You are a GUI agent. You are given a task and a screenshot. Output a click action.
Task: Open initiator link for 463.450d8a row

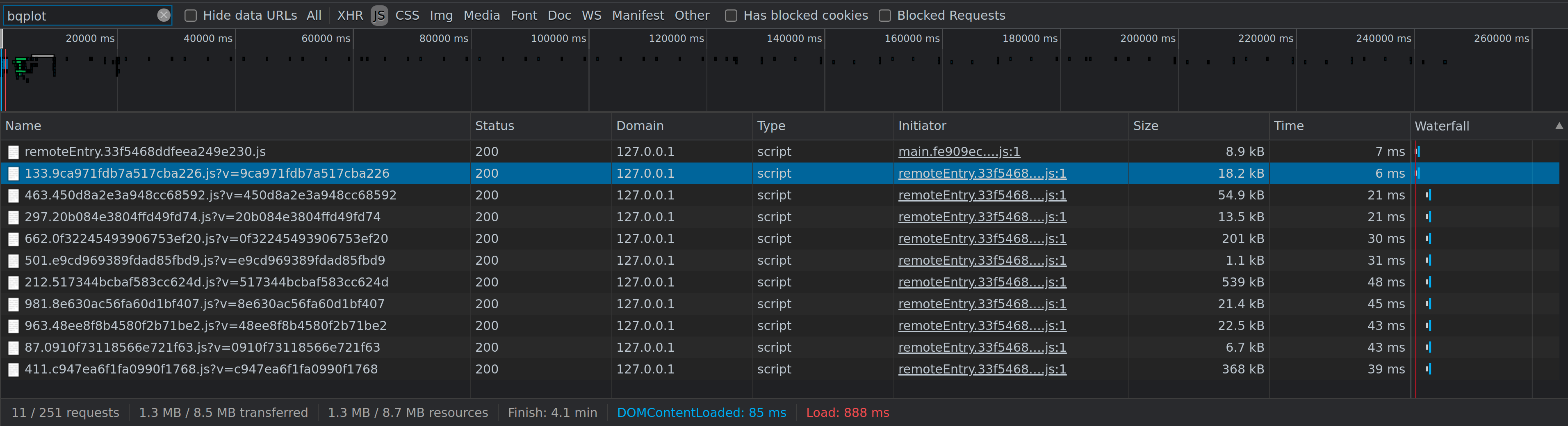982,195
